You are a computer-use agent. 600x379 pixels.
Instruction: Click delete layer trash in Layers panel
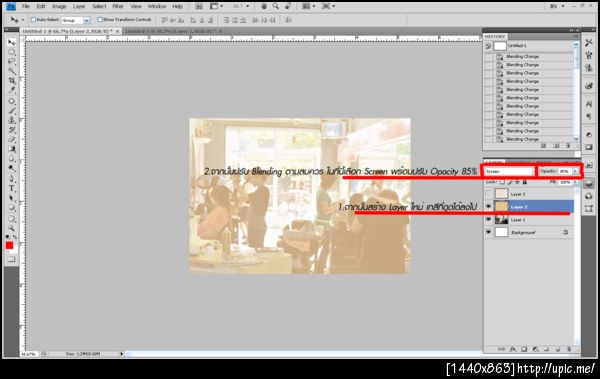(569, 349)
